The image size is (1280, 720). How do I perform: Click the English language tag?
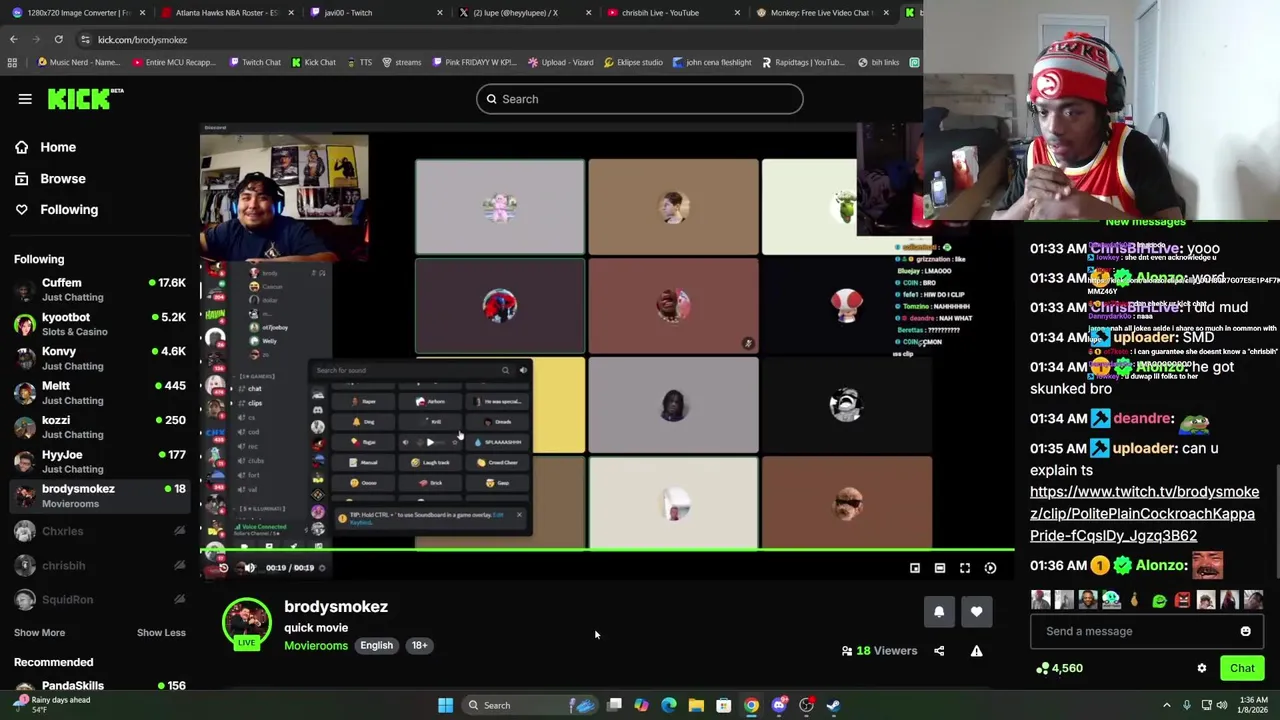click(x=376, y=645)
